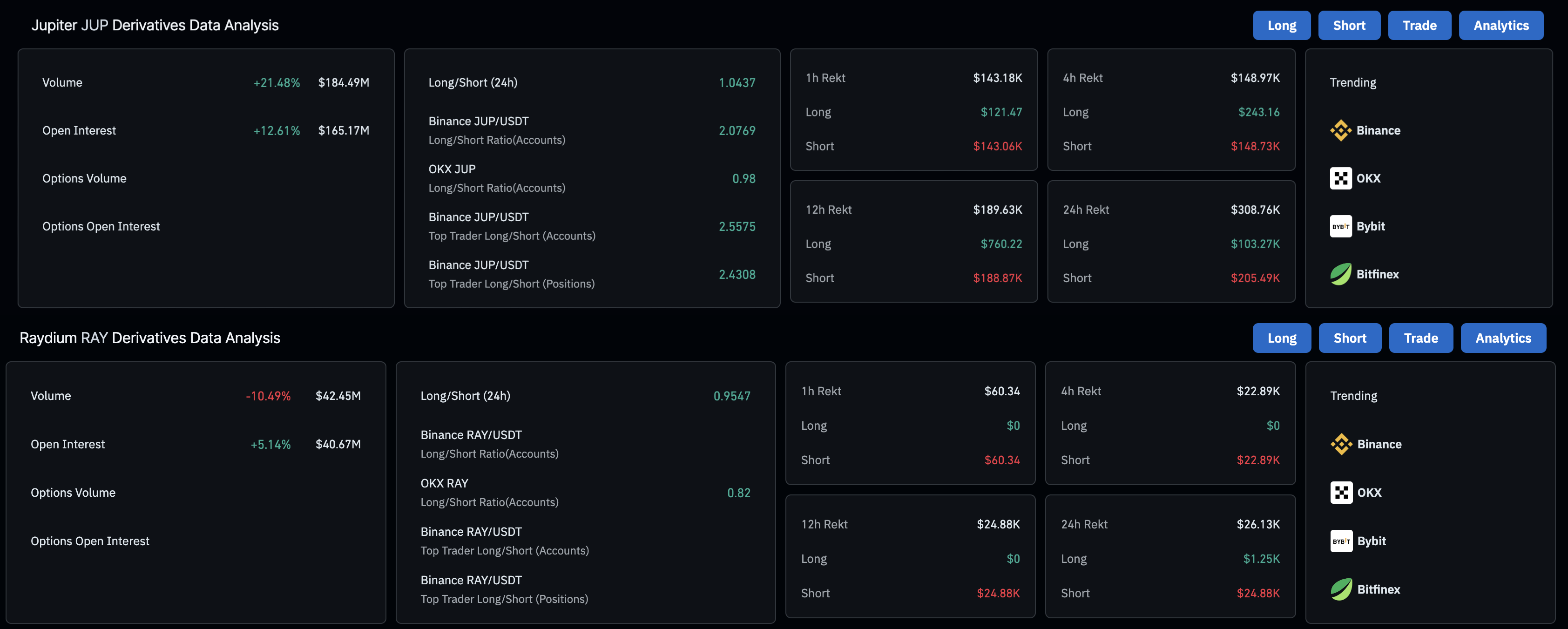Select Binance JUP/USDT Top Trader Positions row
This screenshot has height=629, width=1568.
click(591, 275)
